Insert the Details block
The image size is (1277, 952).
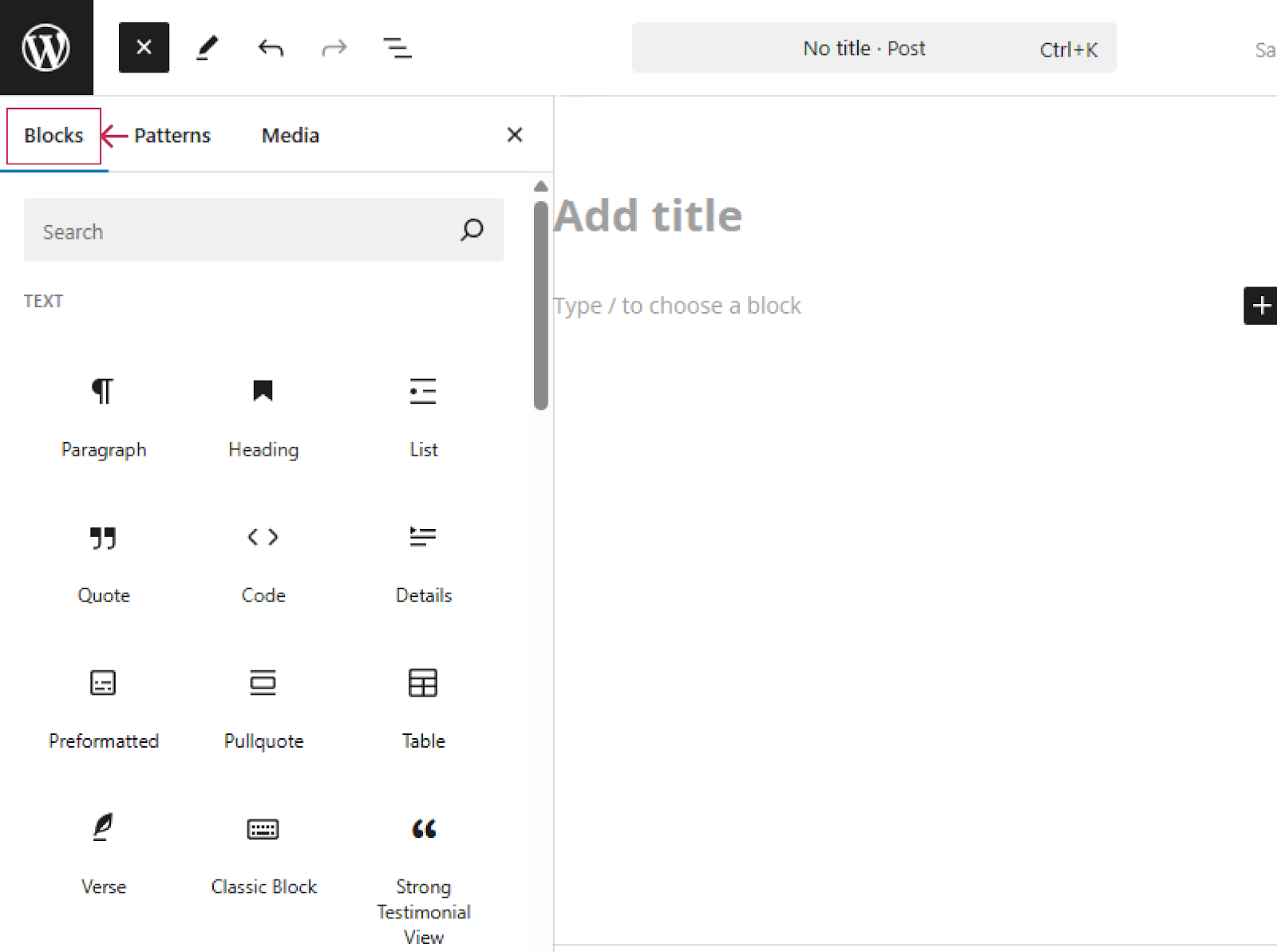click(423, 563)
